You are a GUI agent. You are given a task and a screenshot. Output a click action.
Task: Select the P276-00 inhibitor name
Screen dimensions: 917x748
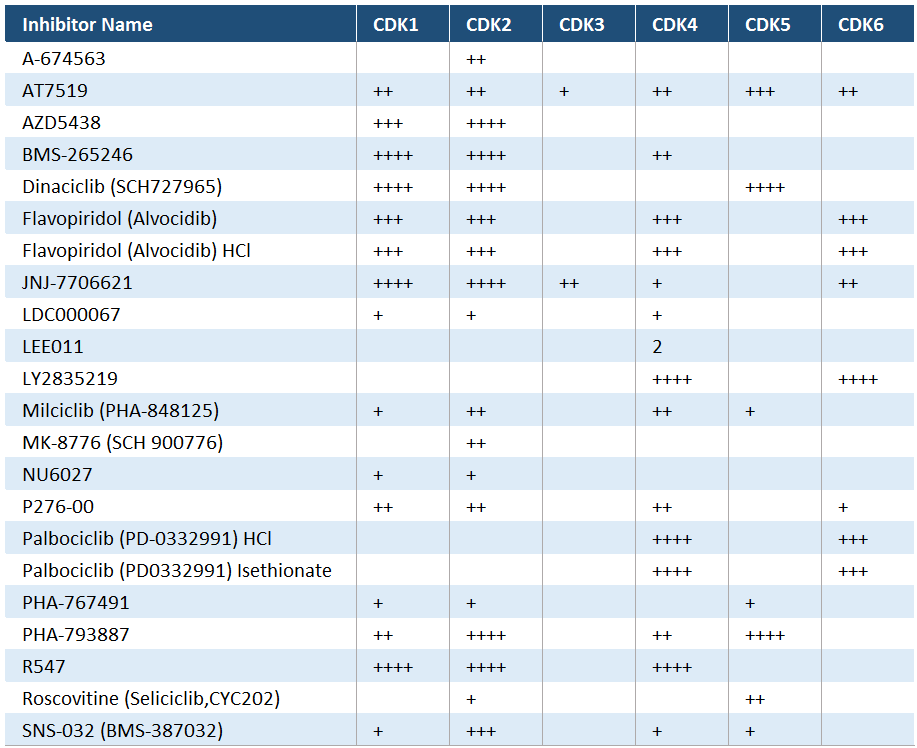[58, 506]
